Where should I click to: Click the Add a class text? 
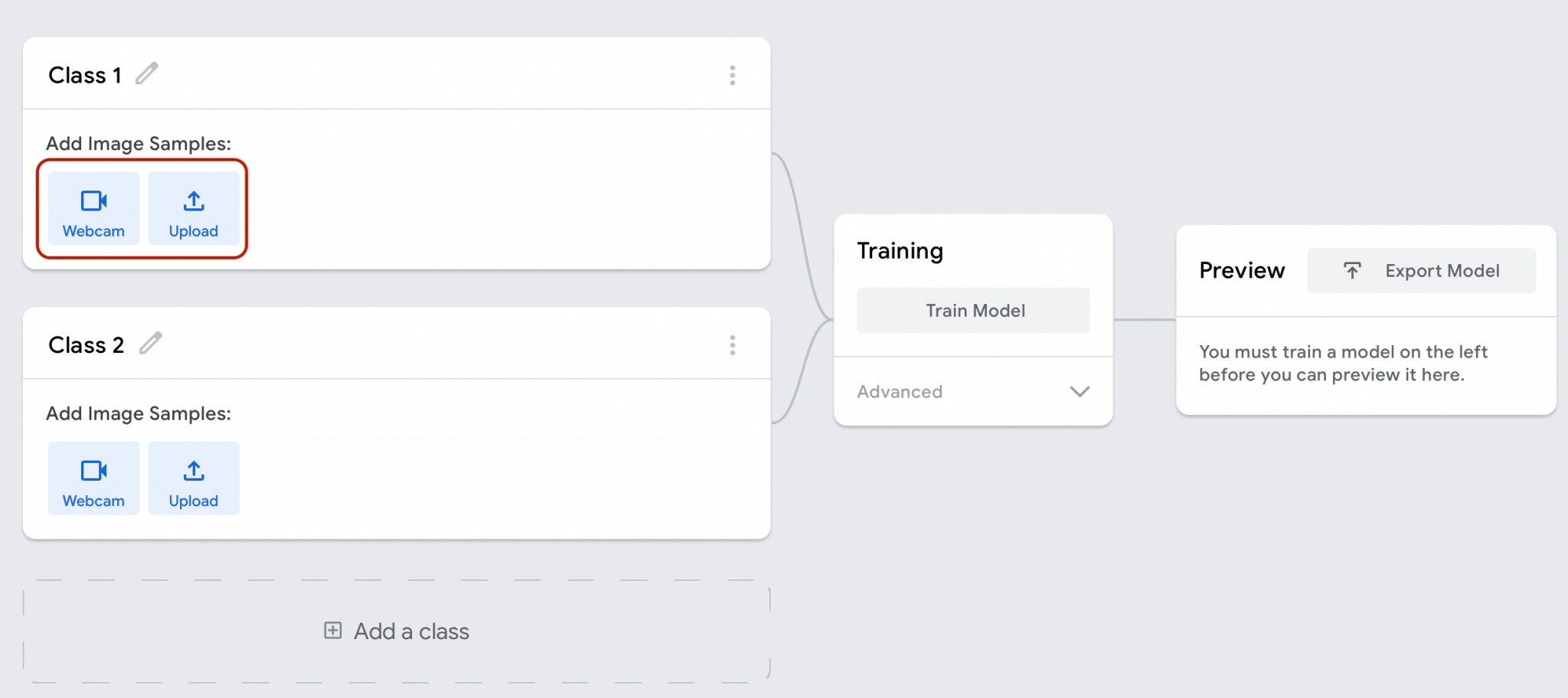[x=411, y=631]
